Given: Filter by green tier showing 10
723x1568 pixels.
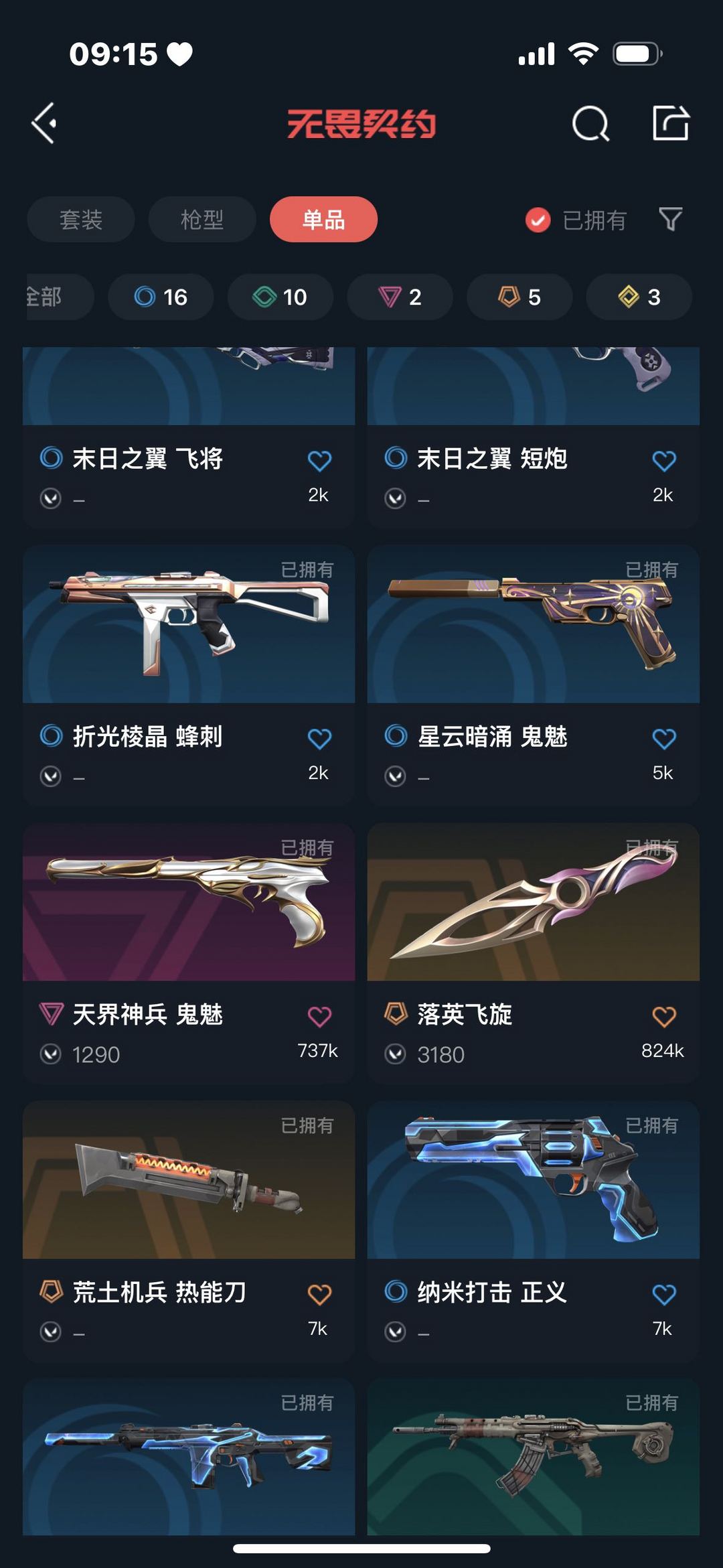Looking at the screenshot, I should 280,297.
